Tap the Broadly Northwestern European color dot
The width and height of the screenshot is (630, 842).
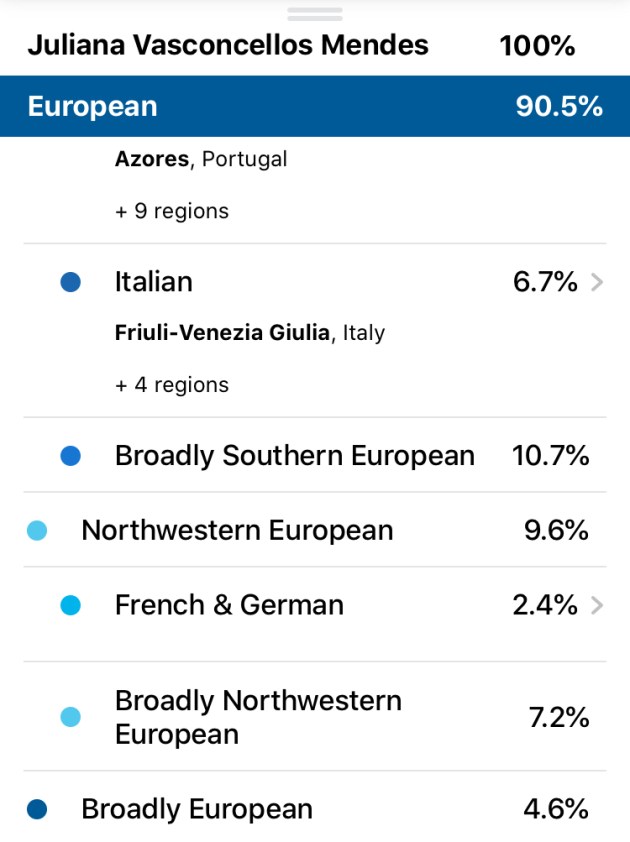70,717
